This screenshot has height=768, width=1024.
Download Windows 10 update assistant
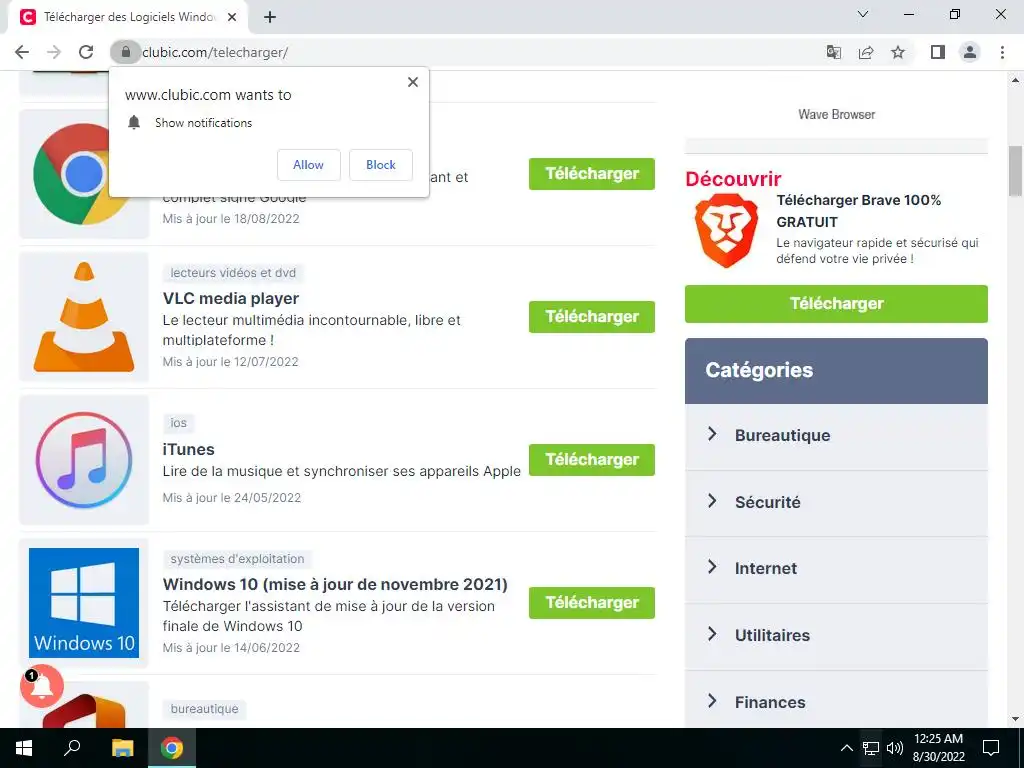(x=592, y=603)
